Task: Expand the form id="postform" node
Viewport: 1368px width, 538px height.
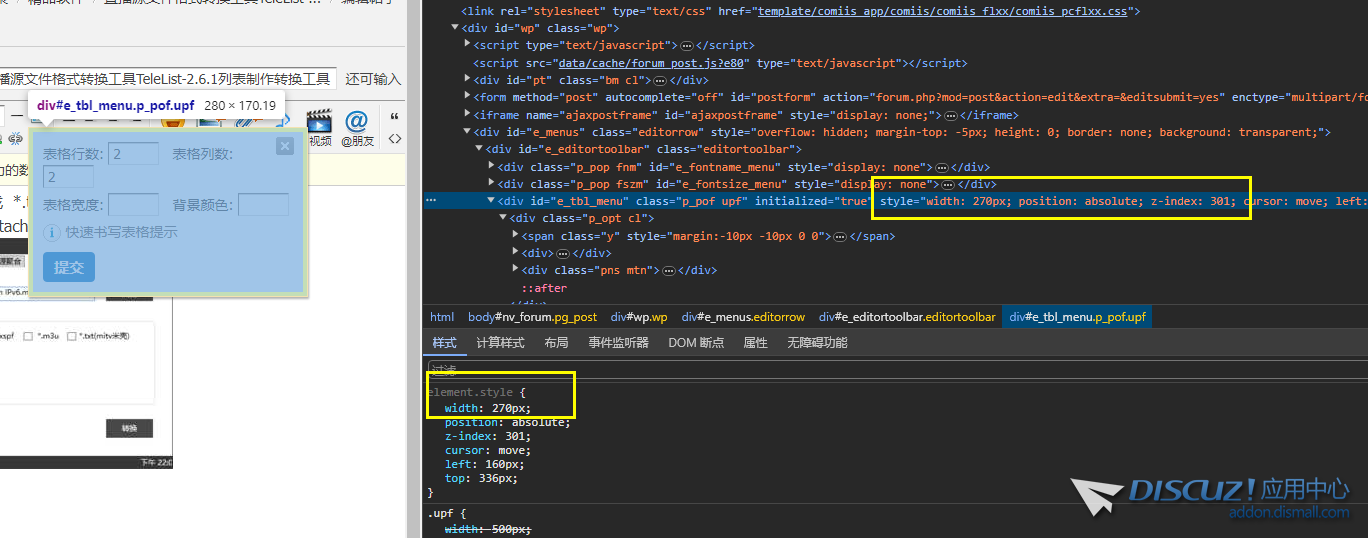Action: 468,97
